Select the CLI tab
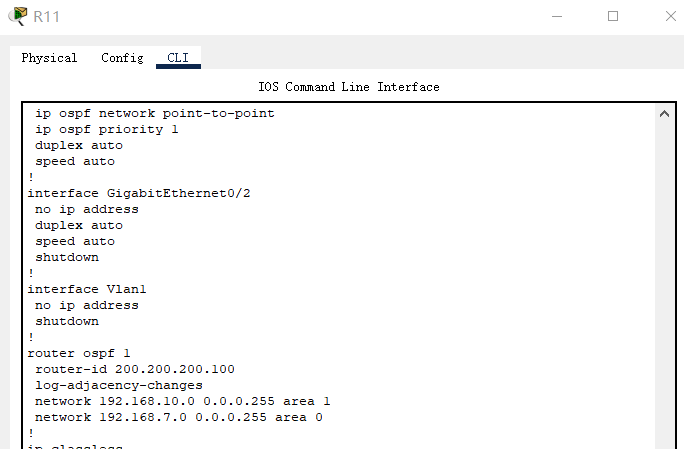 click(x=178, y=58)
